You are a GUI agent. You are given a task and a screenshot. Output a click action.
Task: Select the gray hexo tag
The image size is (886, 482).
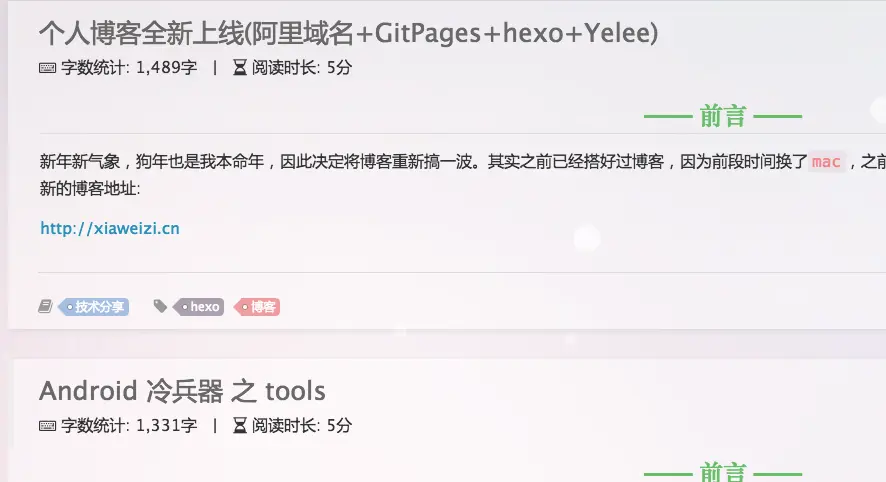[199, 307]
